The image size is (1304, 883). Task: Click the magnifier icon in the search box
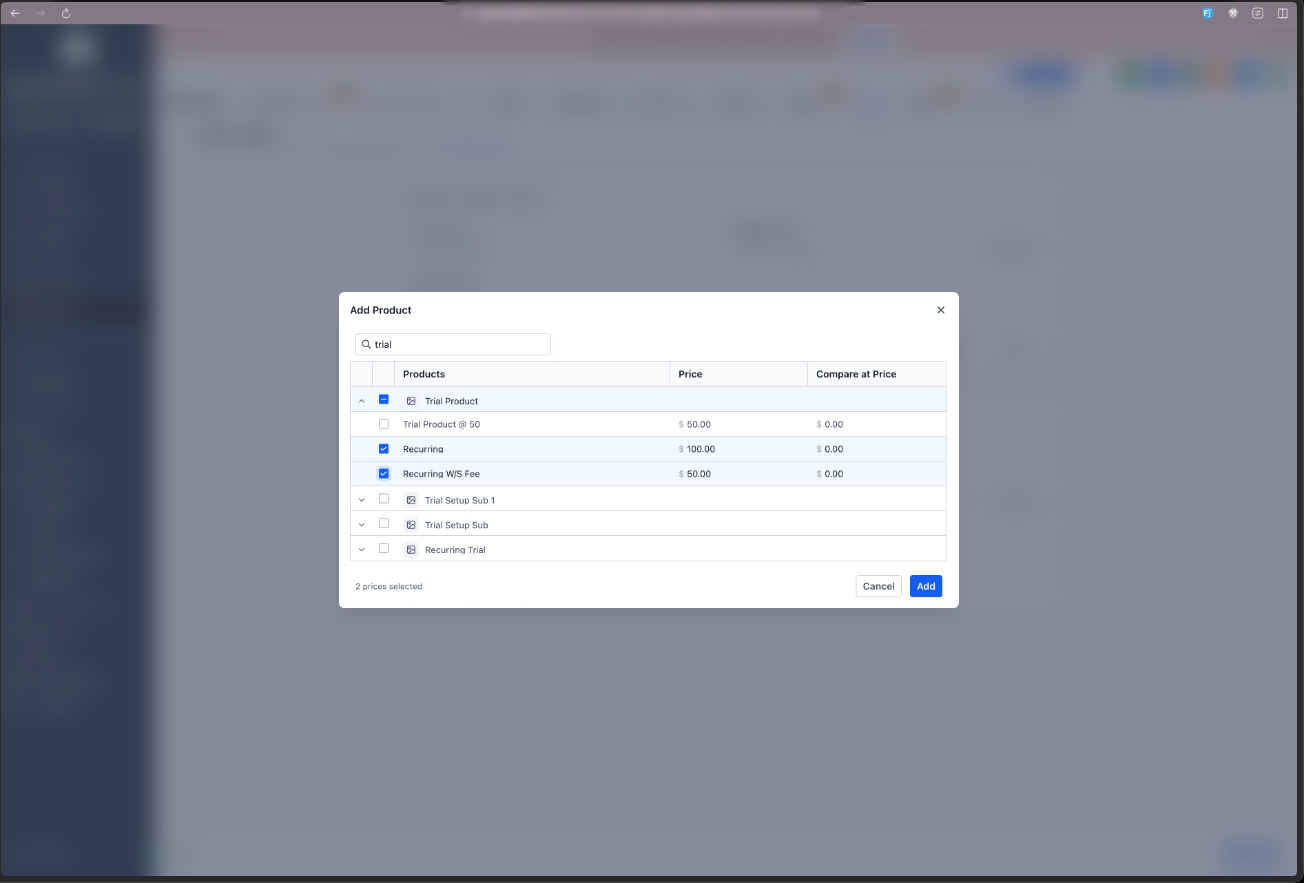pos(366,344)
